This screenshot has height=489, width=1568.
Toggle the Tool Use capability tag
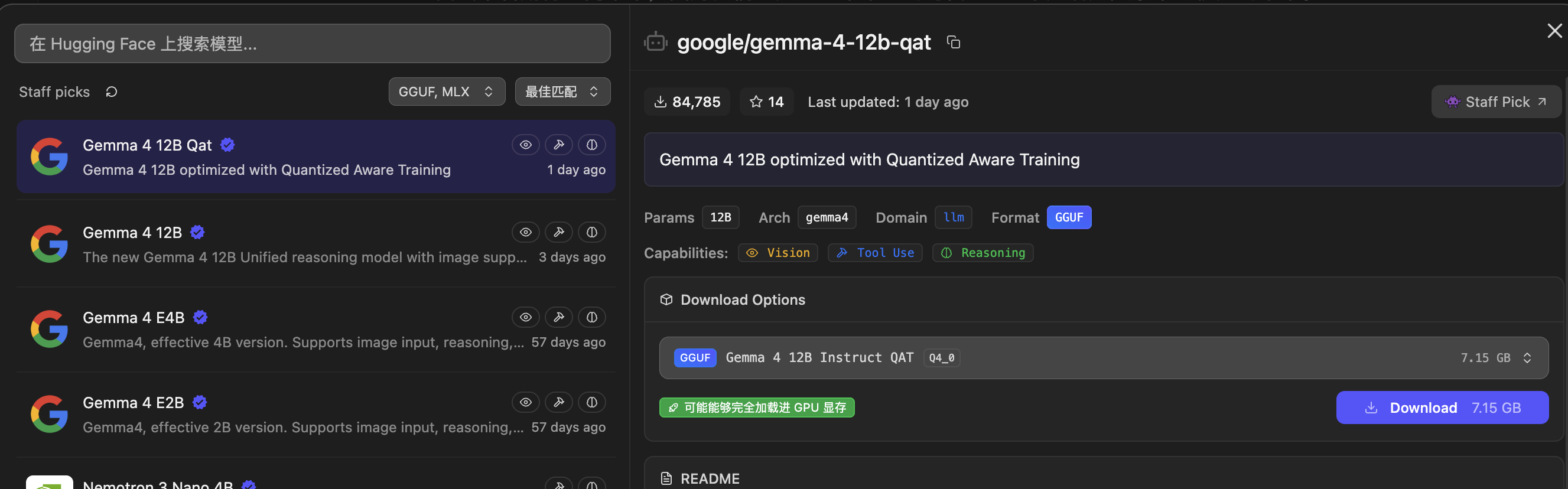875,253
